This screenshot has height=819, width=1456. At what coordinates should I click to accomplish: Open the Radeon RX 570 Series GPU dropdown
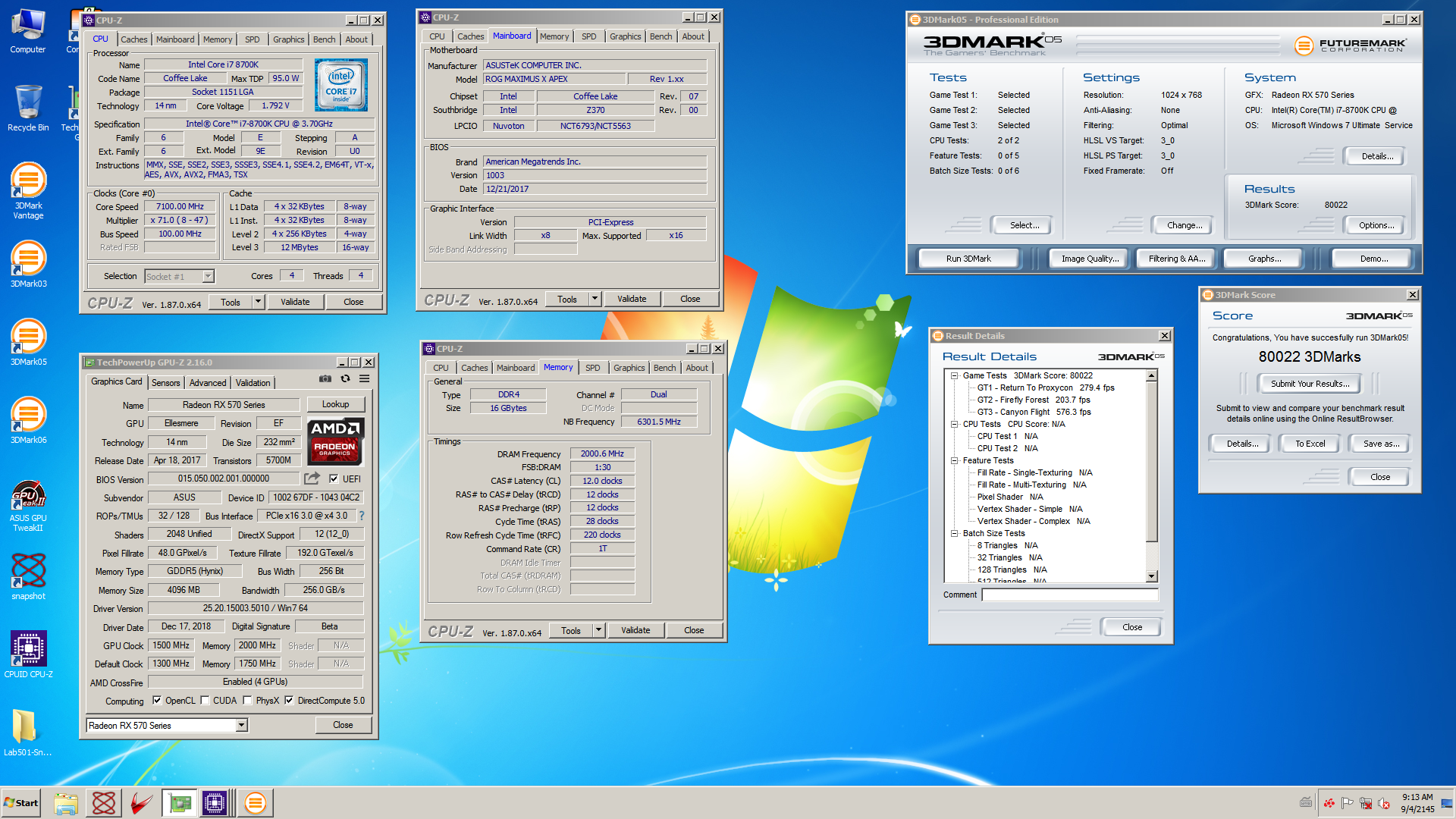click(x=241, y=726)
